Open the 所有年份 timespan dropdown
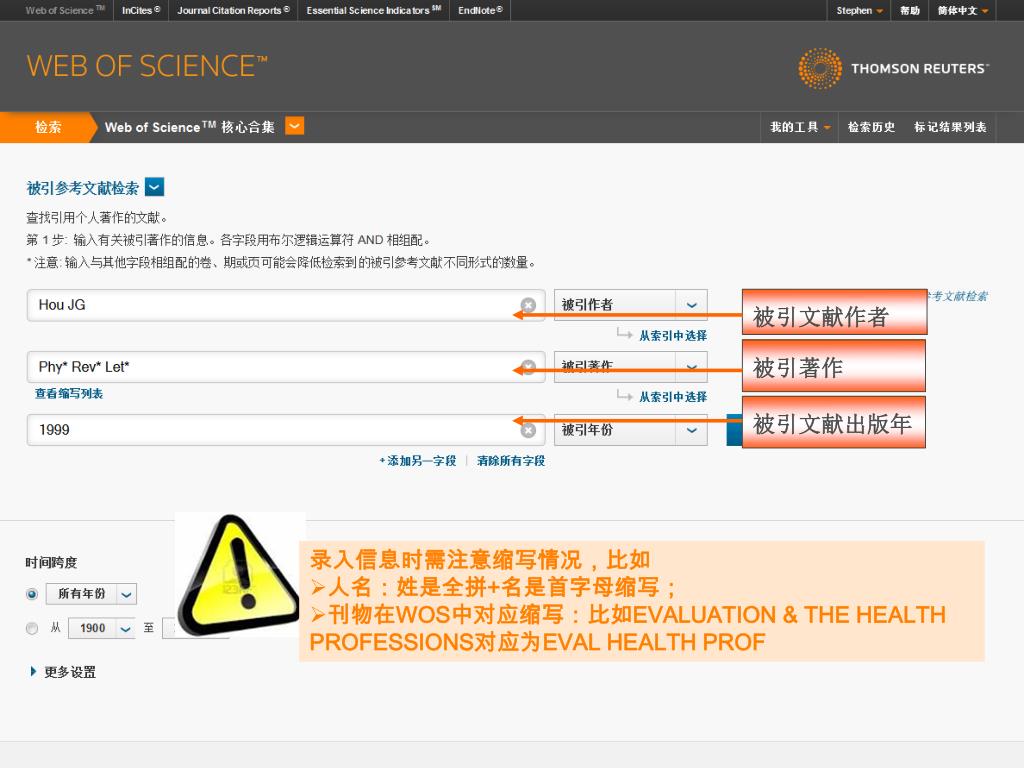This screenshot has height=768, width=1024. [91, 594]
